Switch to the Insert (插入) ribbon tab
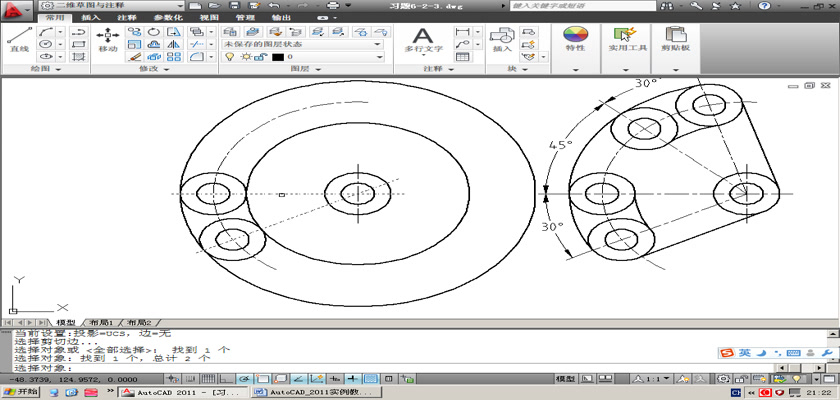840x400 pixels. [90, 18]
